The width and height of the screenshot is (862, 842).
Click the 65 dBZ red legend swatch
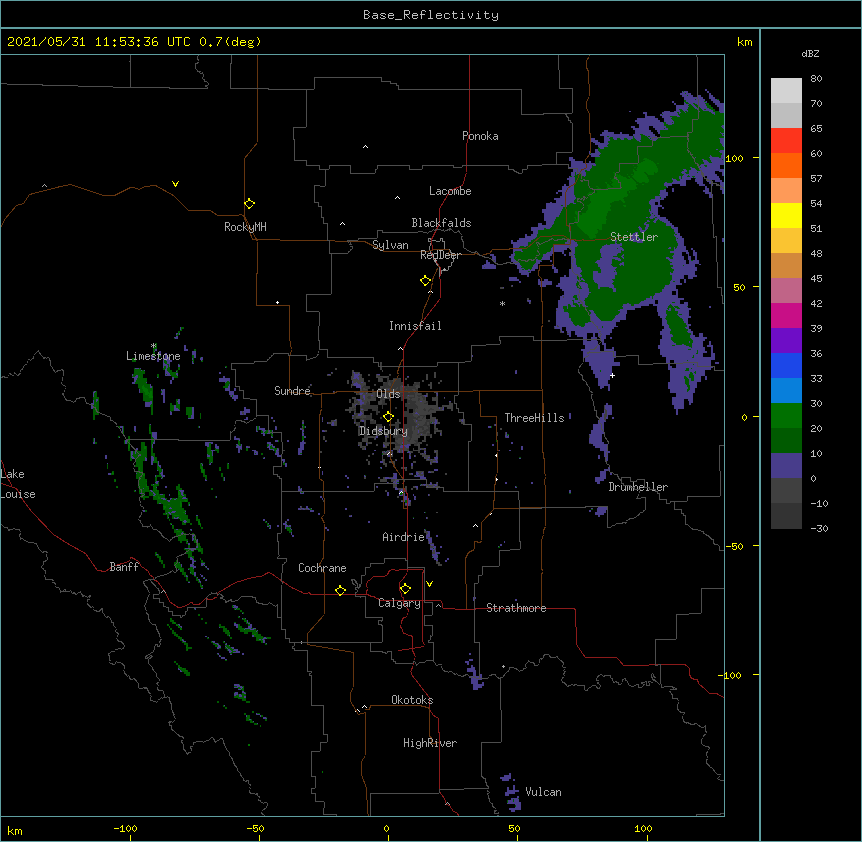pos(786,141)
